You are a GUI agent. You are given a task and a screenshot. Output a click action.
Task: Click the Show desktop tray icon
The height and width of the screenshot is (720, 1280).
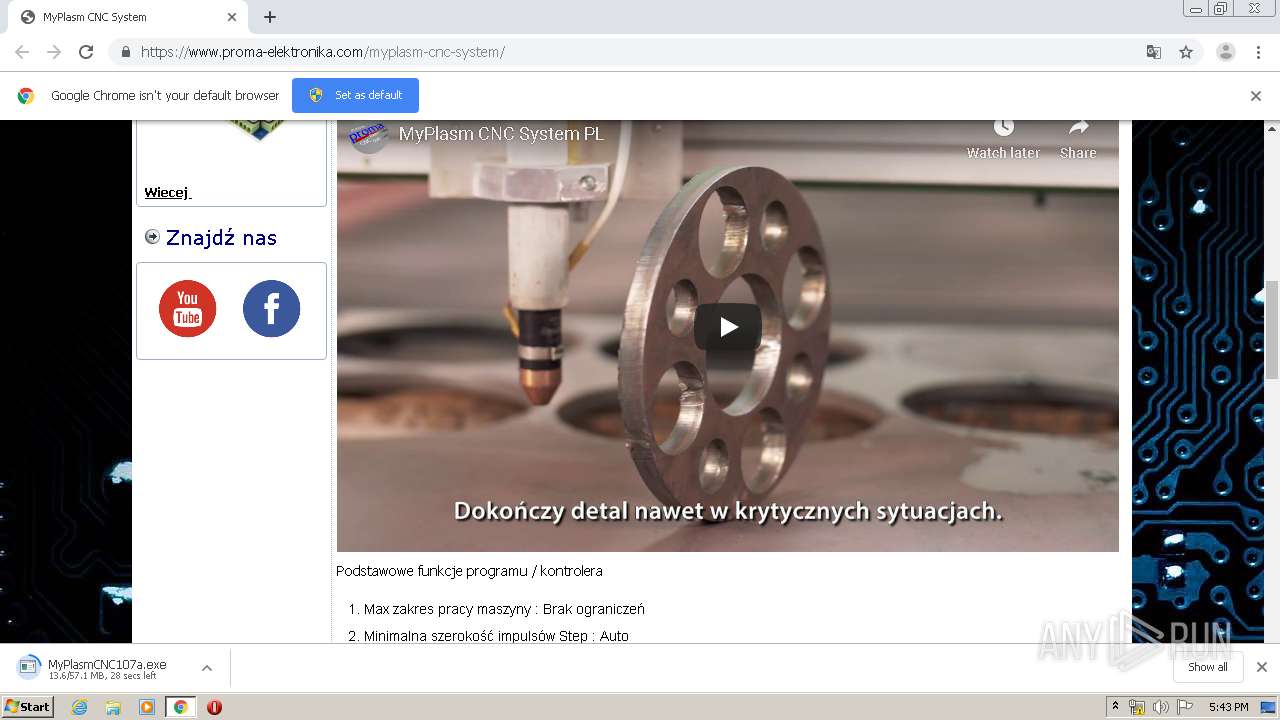pyautogui.click(x=1269, y=707)
